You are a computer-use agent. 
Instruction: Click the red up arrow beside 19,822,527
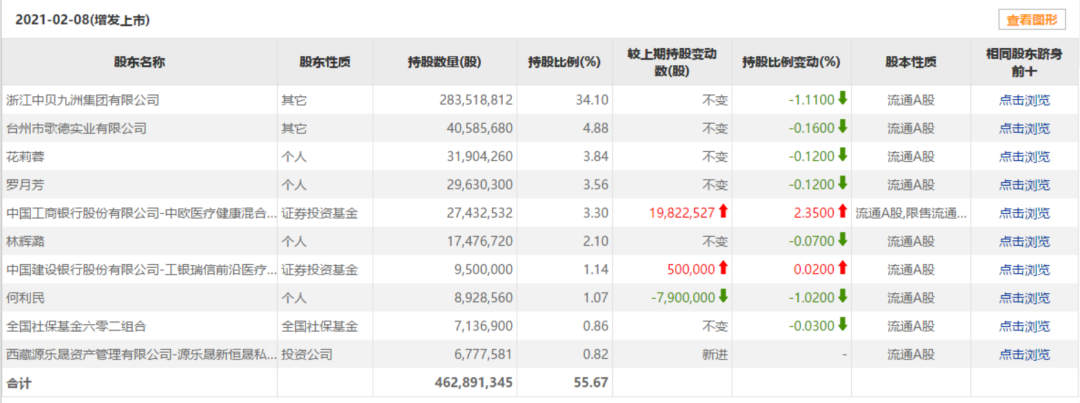tap(723, 212)
